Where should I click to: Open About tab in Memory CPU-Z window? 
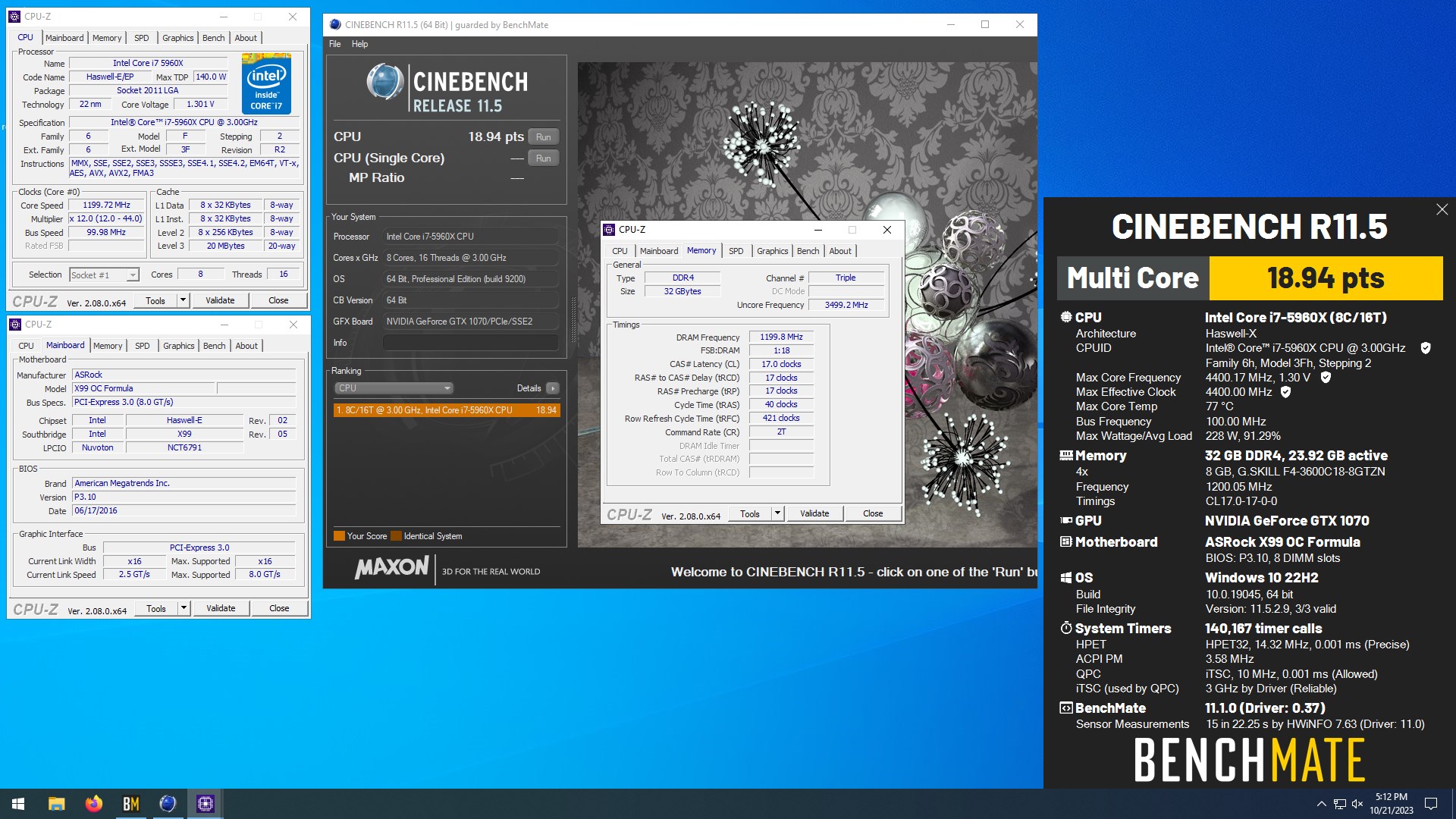pyautogui.click(x=840, y=251)
